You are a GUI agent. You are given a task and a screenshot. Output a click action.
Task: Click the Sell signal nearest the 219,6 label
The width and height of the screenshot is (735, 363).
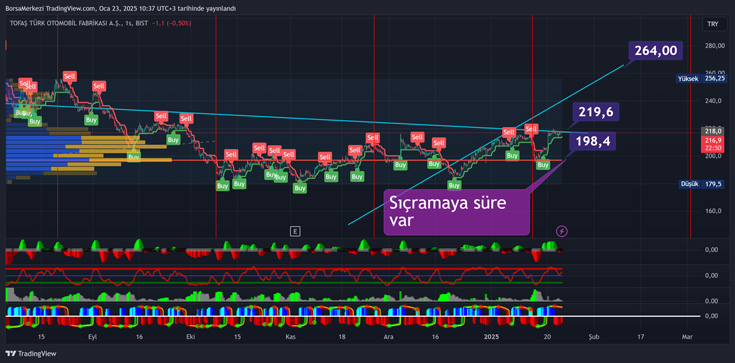click(531, 128)
